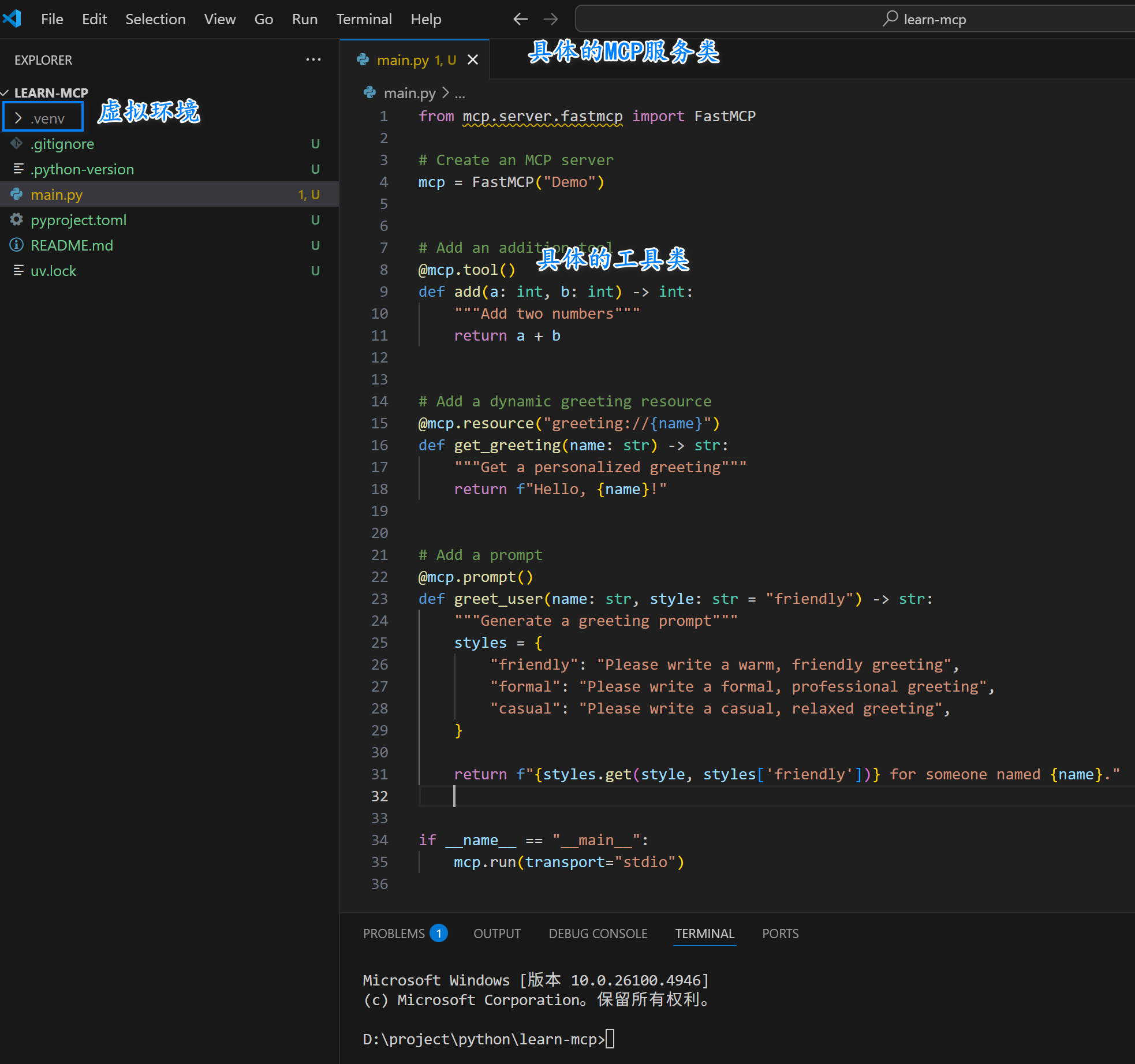This screenshot has width=1135, height=1064.
Task: Click the learn-mcp search command box
Action: (x=856, y=19)
